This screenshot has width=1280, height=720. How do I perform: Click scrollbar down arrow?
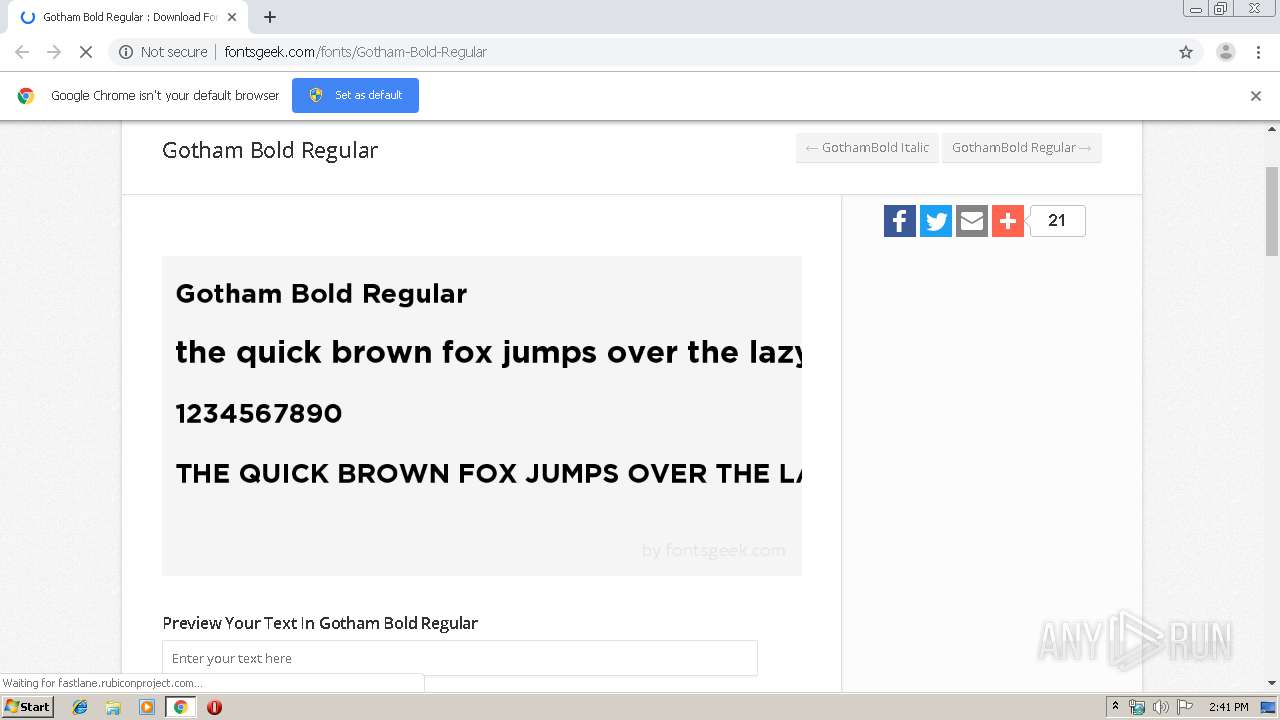click(1272, 683)
